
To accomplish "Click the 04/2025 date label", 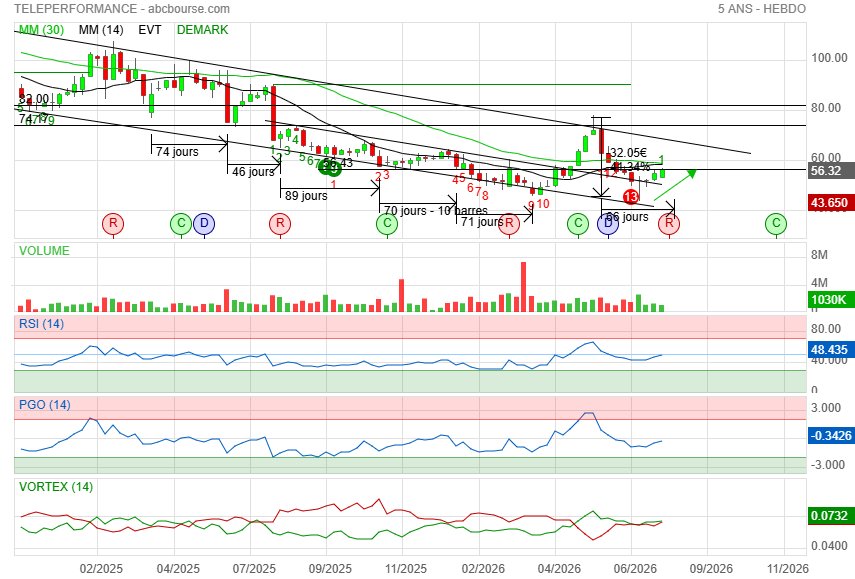I will coord(177,569).
